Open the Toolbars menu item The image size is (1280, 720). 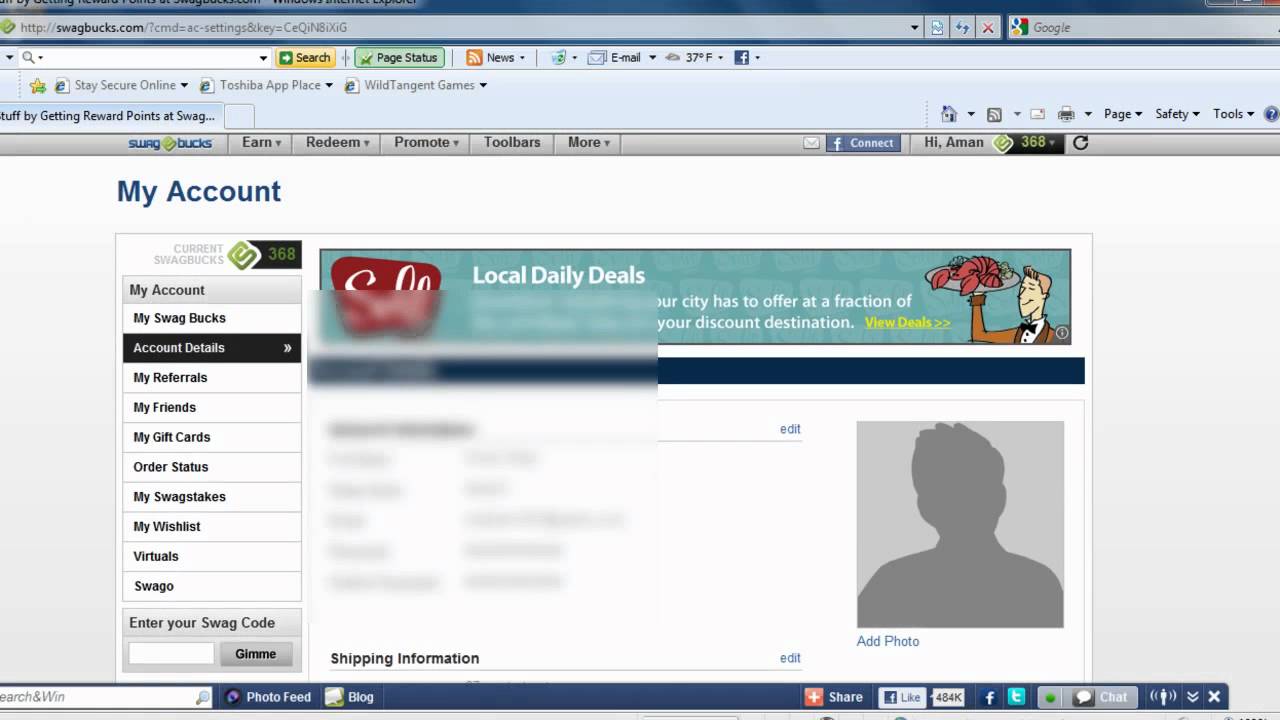(x=512, y=143)
